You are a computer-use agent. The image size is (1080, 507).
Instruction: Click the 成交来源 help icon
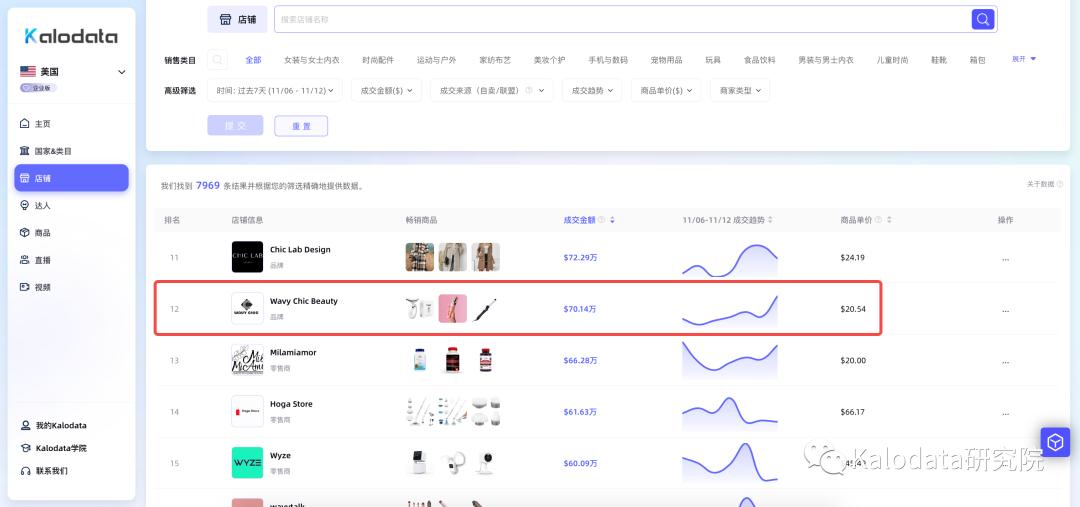(x=529, y=90)
